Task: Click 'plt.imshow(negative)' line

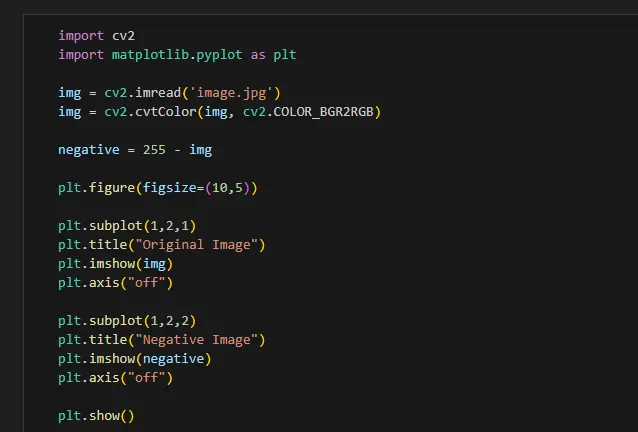Action: (x=135, y=359)
